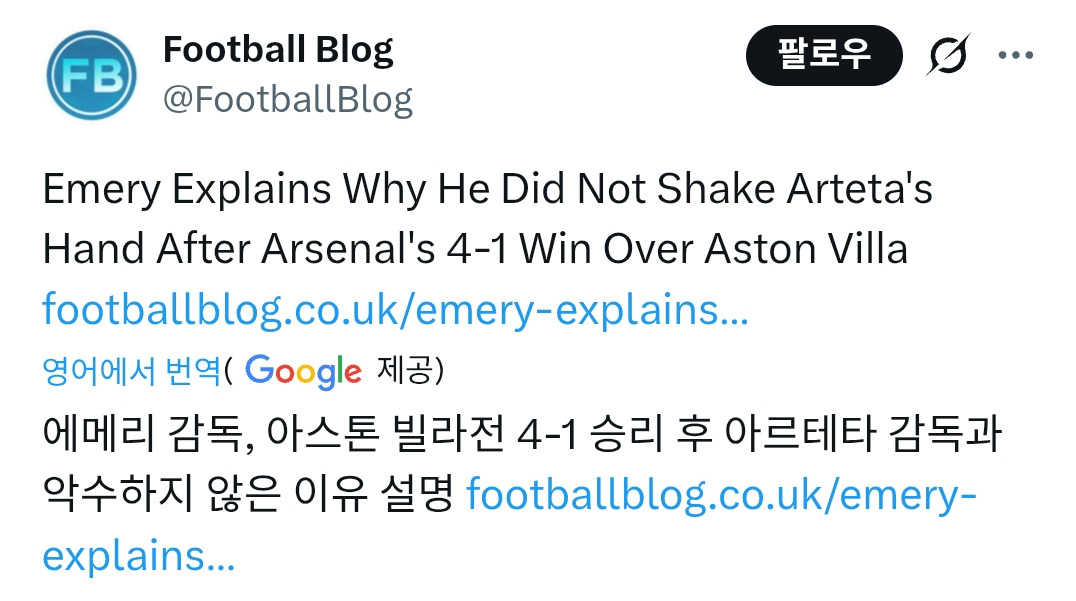The image size is (1076, 601).
Task: Click the Football Blog profile avatar
Action: pyautogui.click(x=91, y=70)
